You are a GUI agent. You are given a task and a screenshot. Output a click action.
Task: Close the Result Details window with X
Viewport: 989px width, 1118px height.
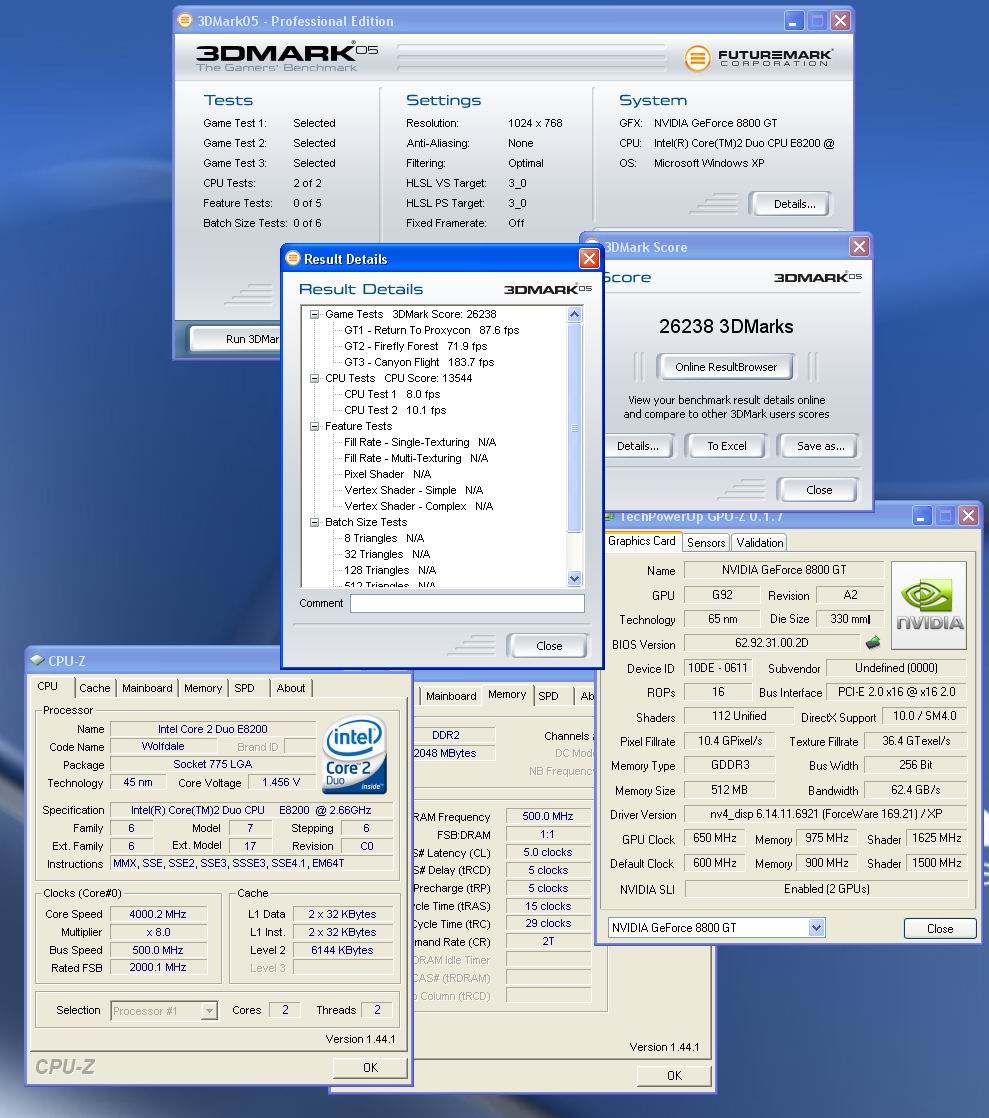coord(589,258)
